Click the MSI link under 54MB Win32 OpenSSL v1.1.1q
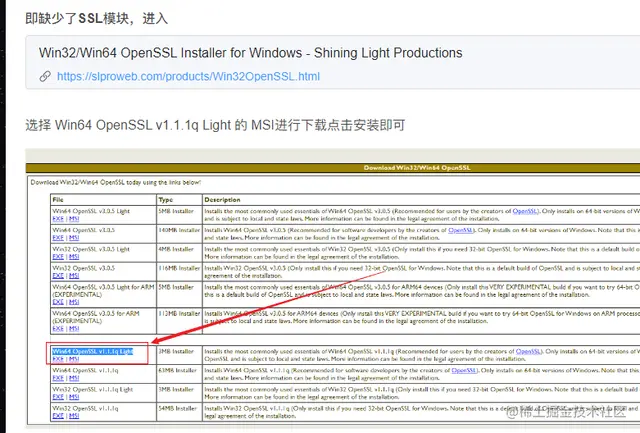Viewport: 640px width, 433px height. click(x=74, y=416)
